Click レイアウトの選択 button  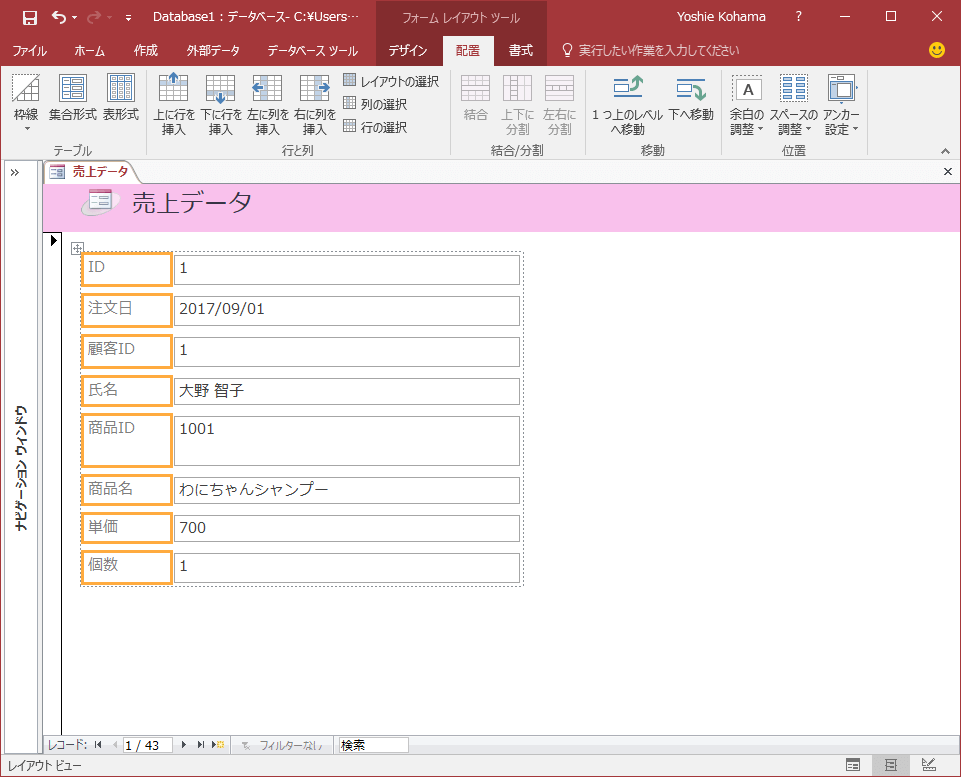(x=391, y=81)
